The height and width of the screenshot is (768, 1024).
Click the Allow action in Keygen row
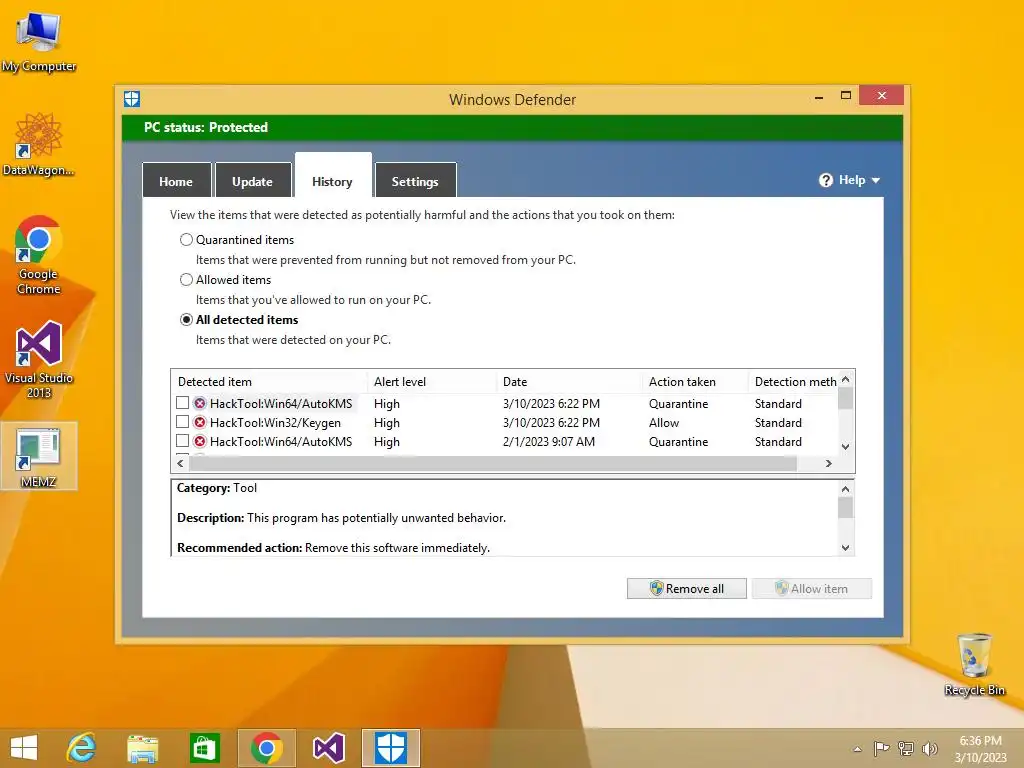coord(664,423)
